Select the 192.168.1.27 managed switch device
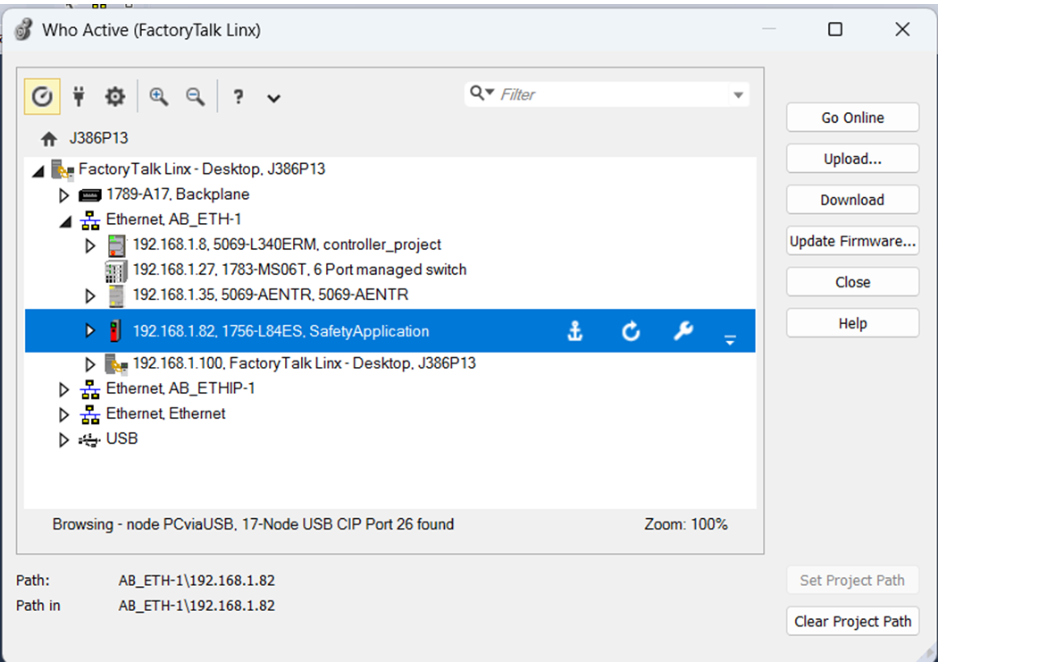Screen dimensions: 1049x664 point(299,270)
